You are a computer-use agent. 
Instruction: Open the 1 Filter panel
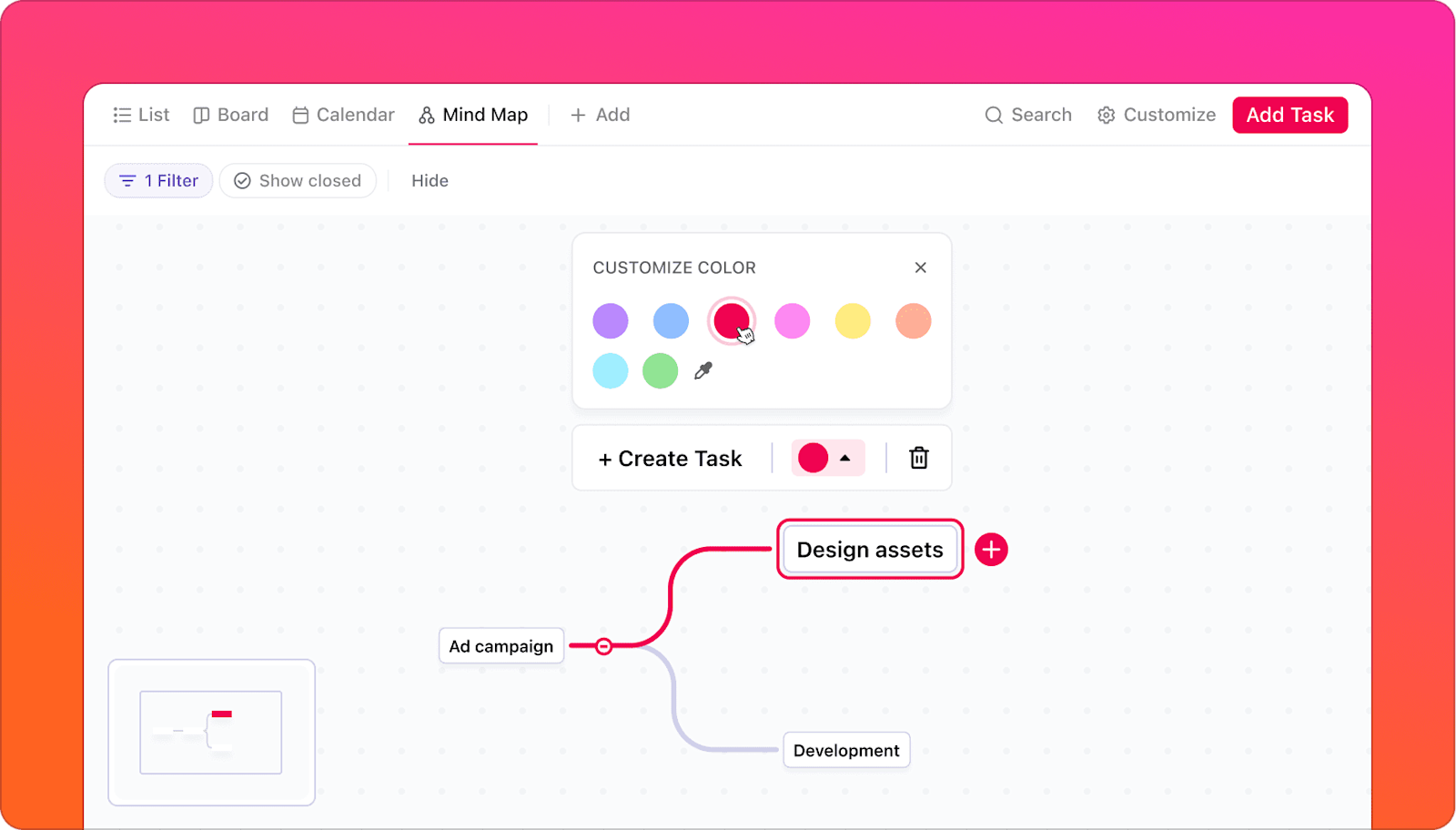(158, 180)
